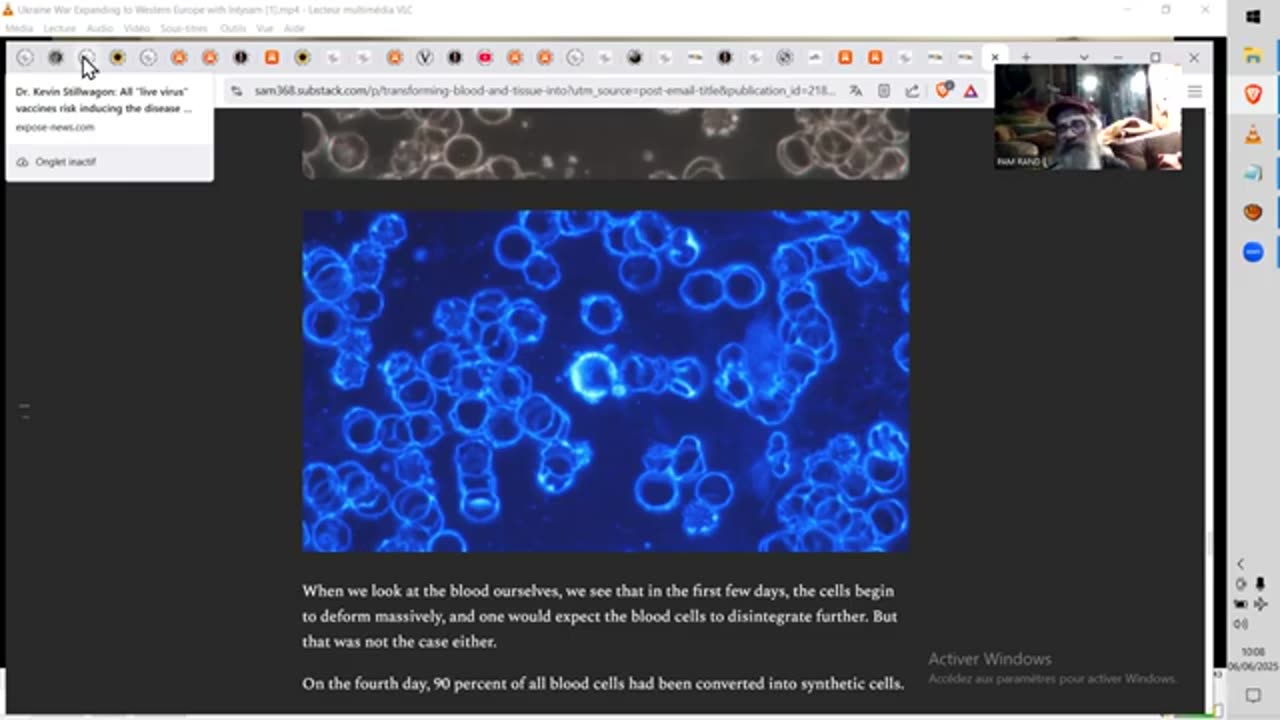
Task: Switch to the hovered Dr. Kevin Stillwagon tab
Action: [x=86, y=58]
